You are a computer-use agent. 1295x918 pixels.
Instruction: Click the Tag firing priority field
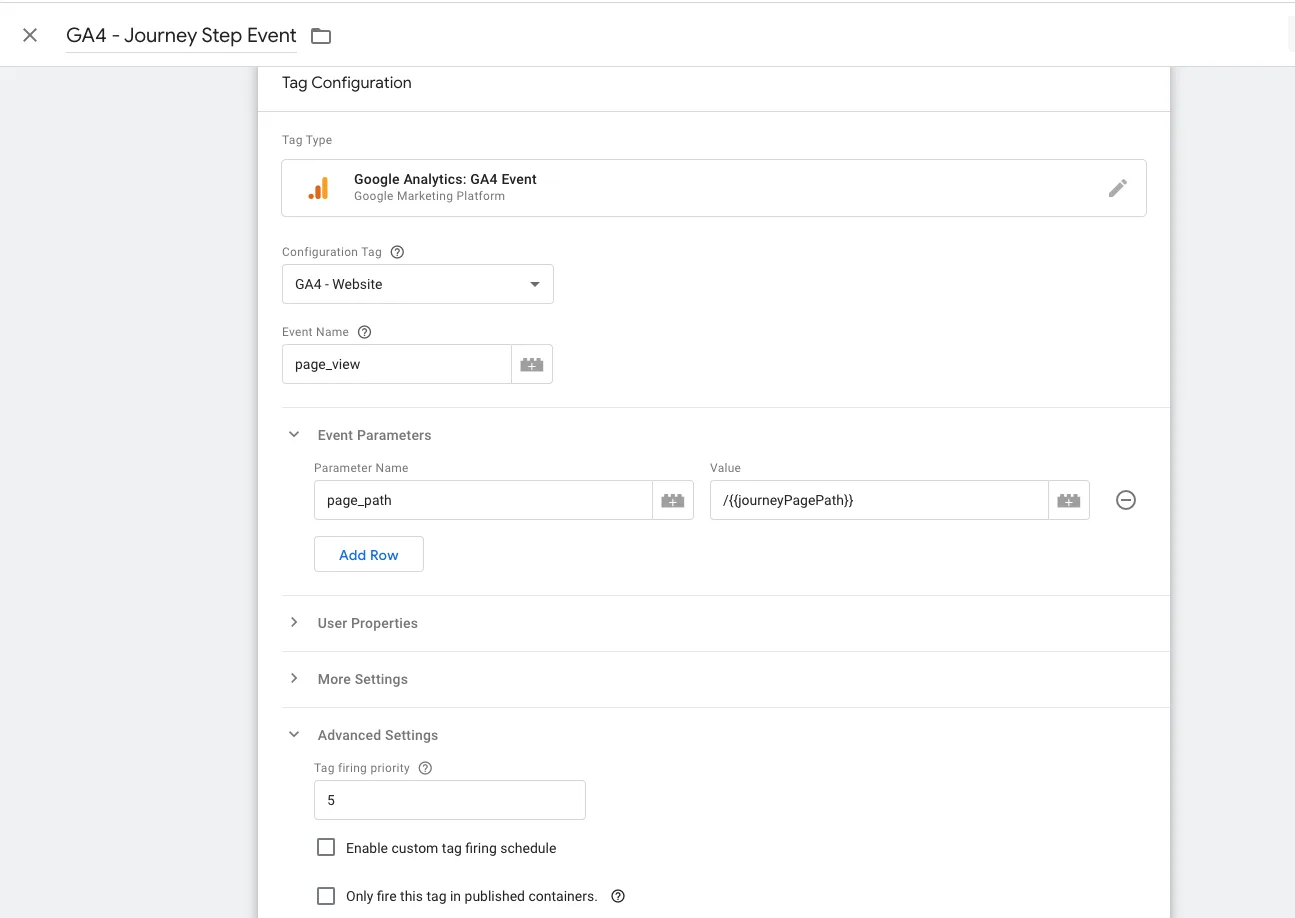coord(450,800)
